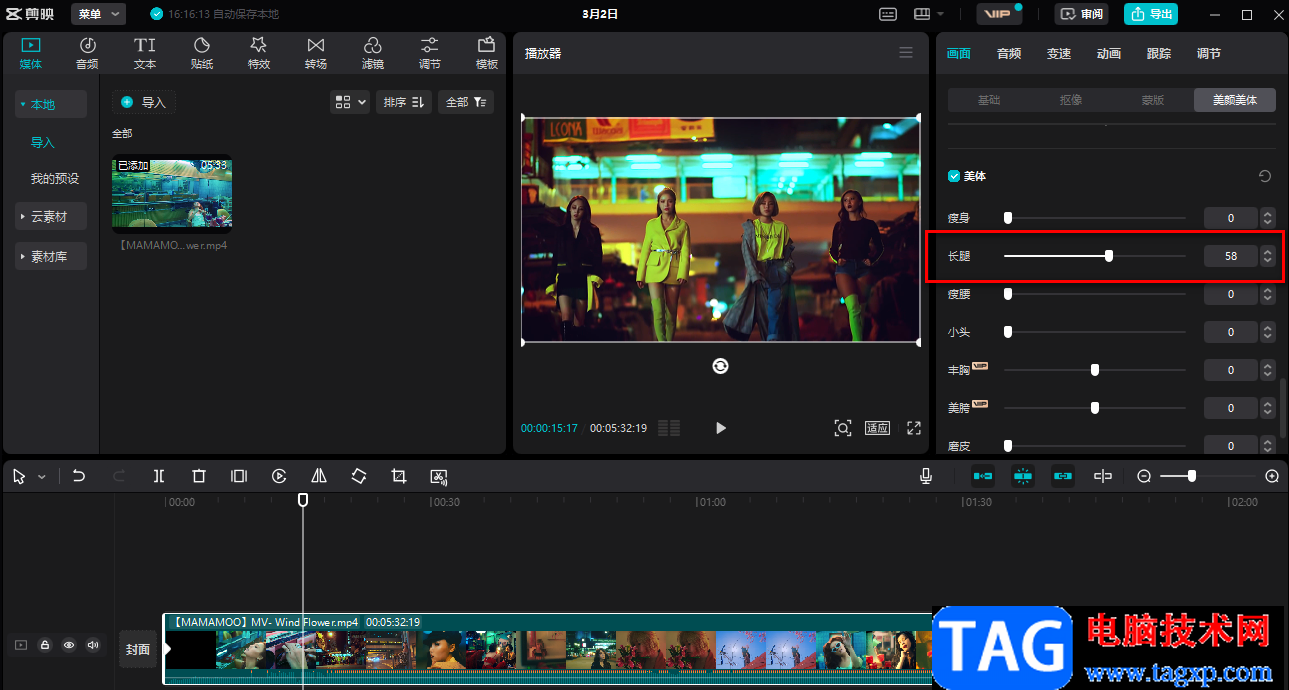Open the 排序 sort dropdown
The width and height of the screenshot is (1289, 690).
point(404,102)
